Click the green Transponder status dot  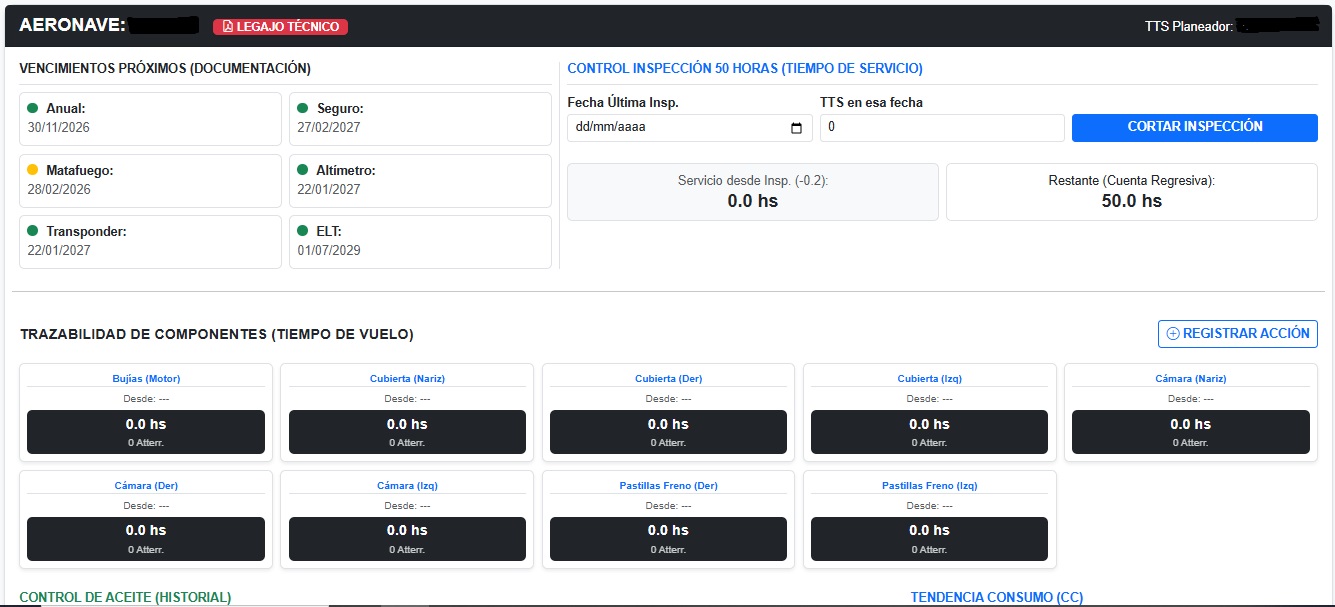point(33,231)
